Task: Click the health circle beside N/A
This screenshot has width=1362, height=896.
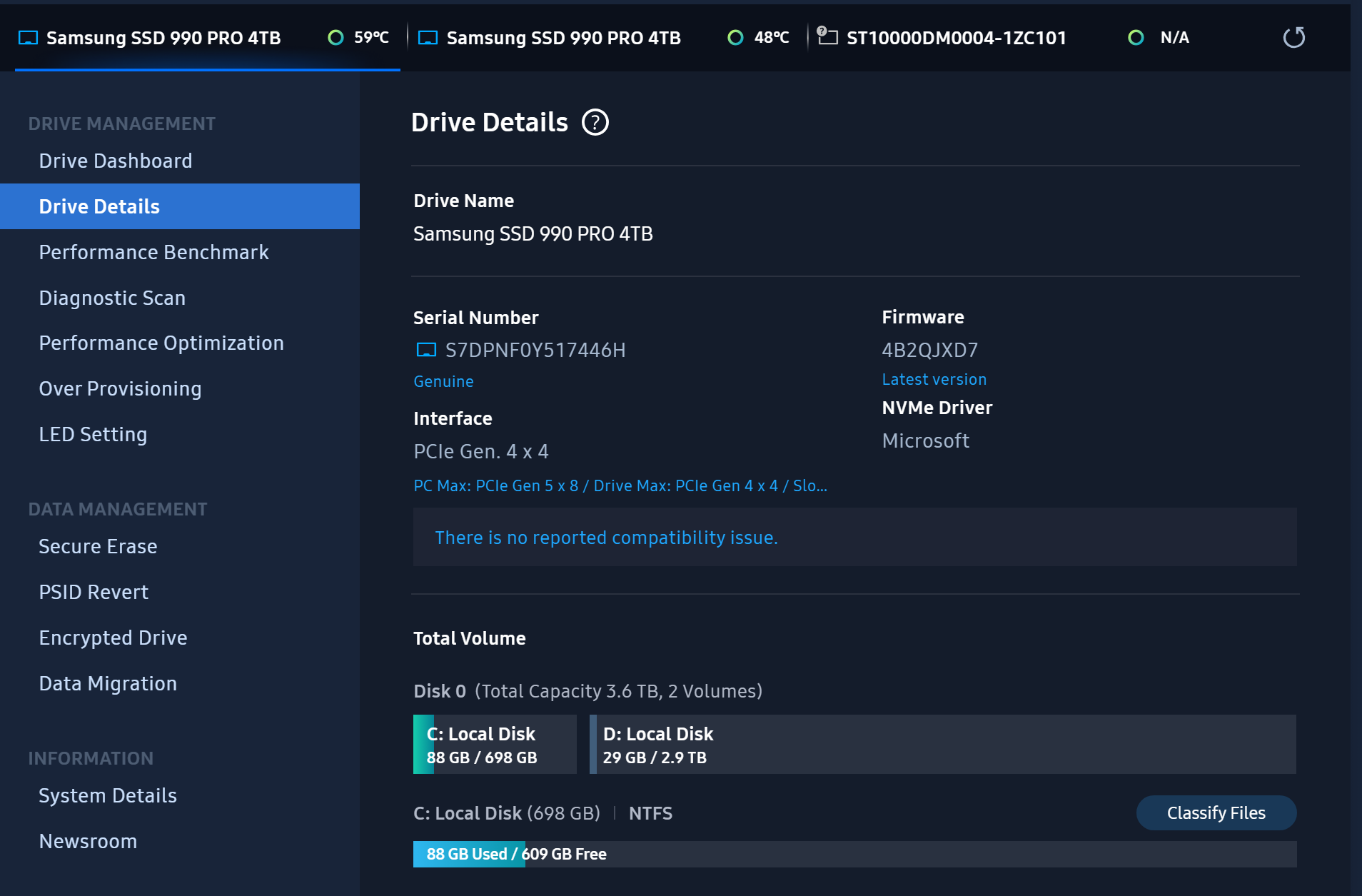Action: [1136, 37]
